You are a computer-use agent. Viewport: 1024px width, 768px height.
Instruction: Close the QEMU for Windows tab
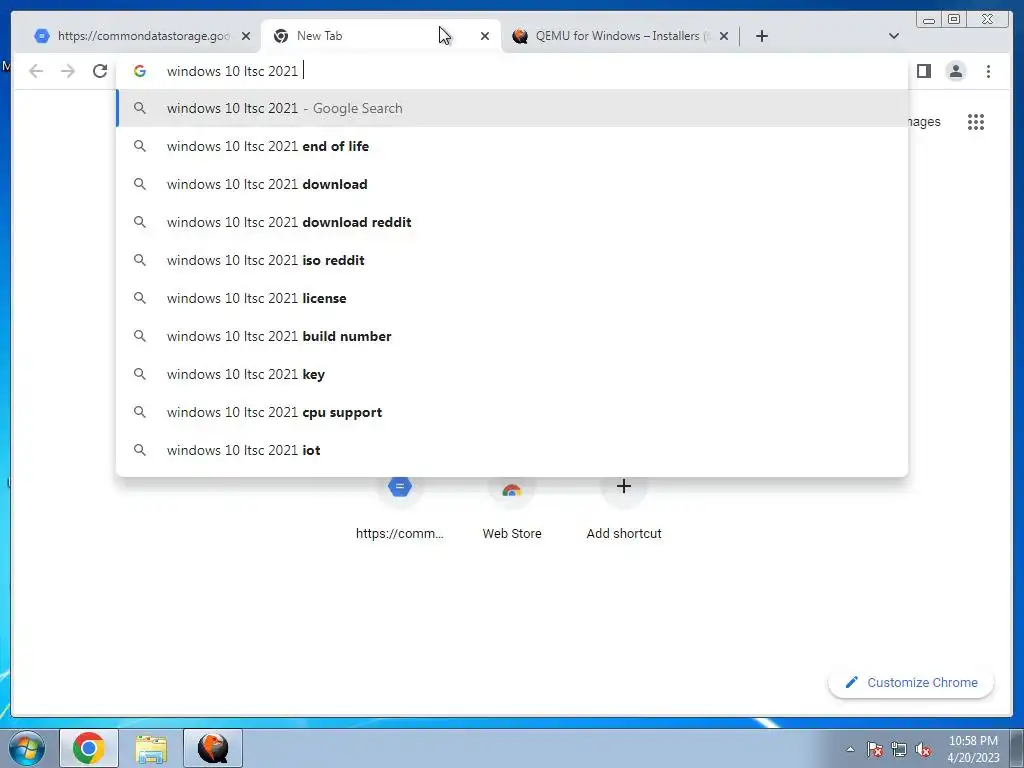click(724, 36)
